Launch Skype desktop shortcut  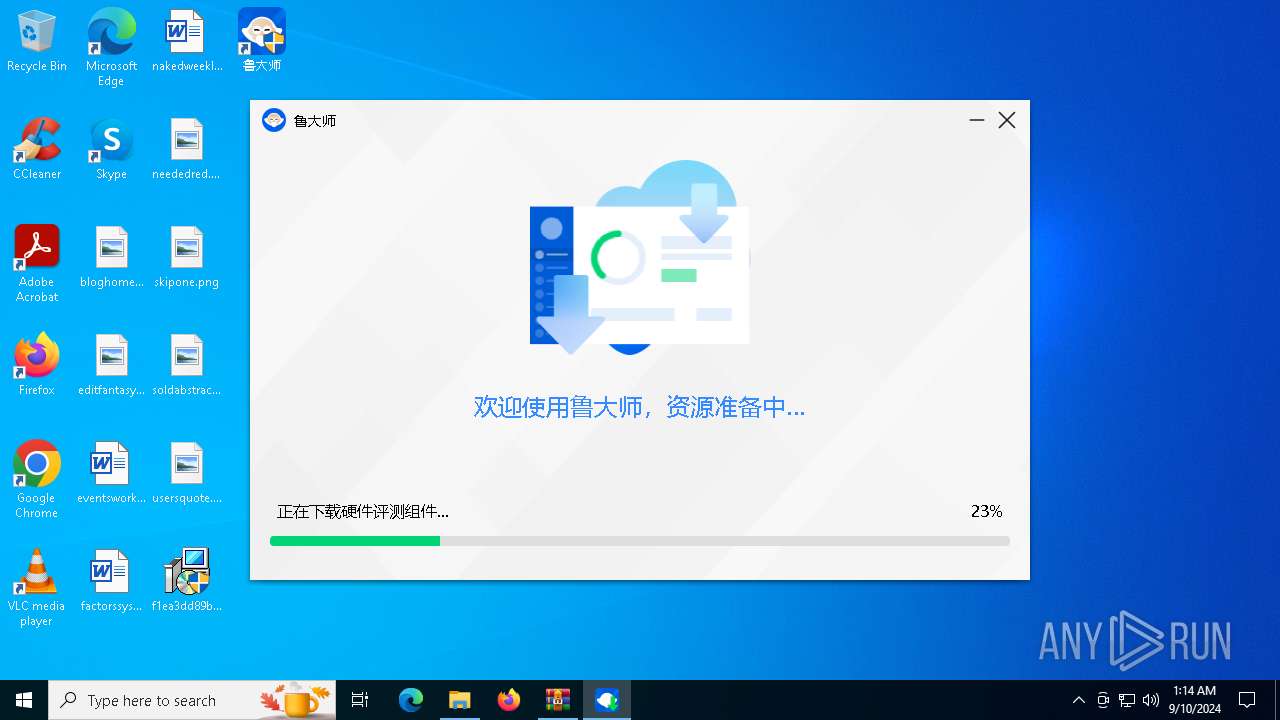[111, 150]
